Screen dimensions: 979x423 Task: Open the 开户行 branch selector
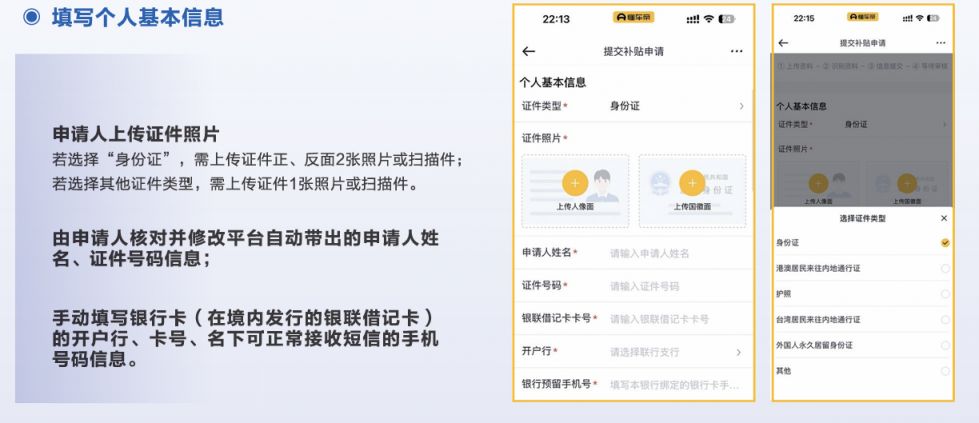tap(739, 352)
